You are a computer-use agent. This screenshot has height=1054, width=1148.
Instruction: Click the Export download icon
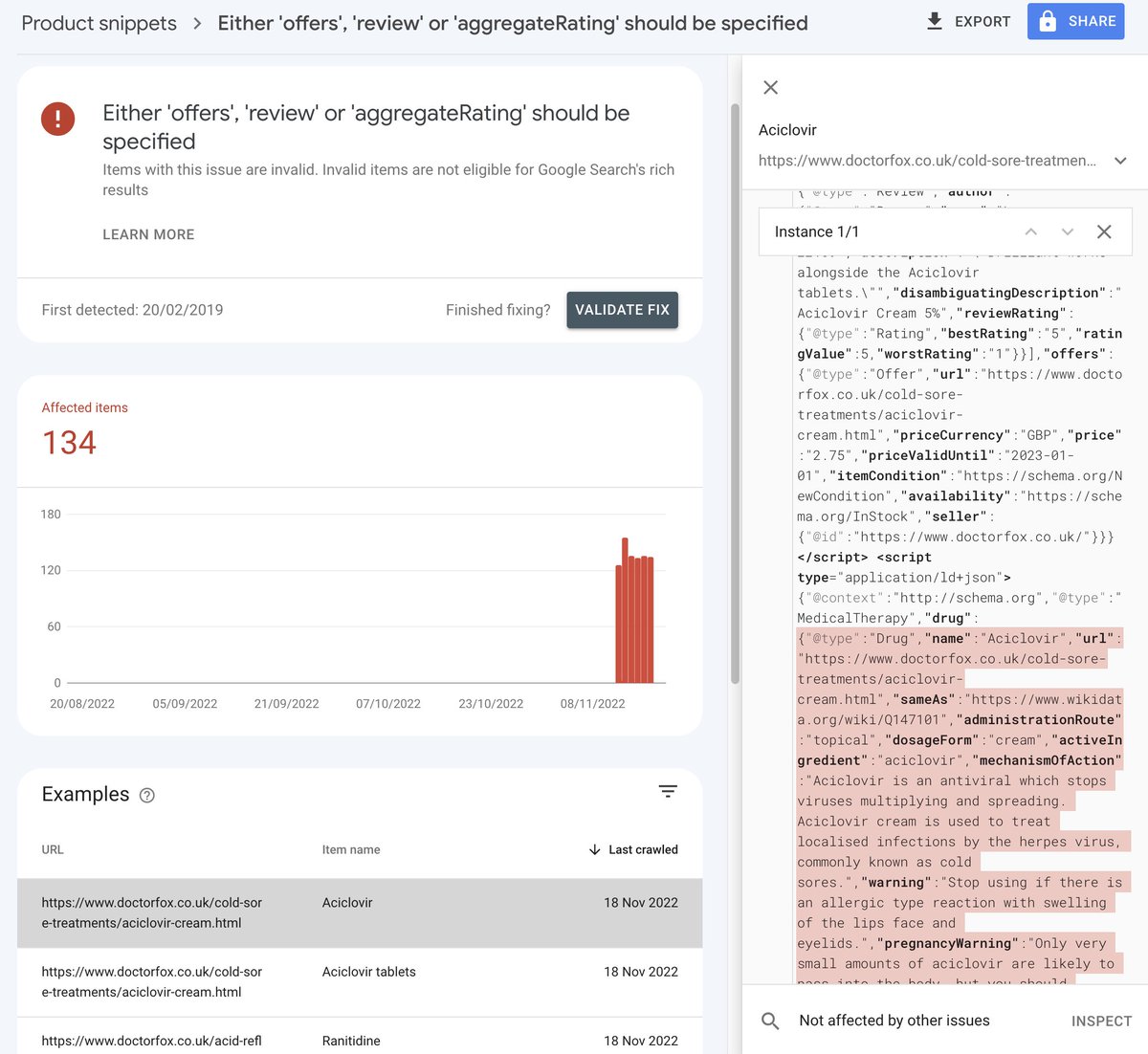click(935, 21)
